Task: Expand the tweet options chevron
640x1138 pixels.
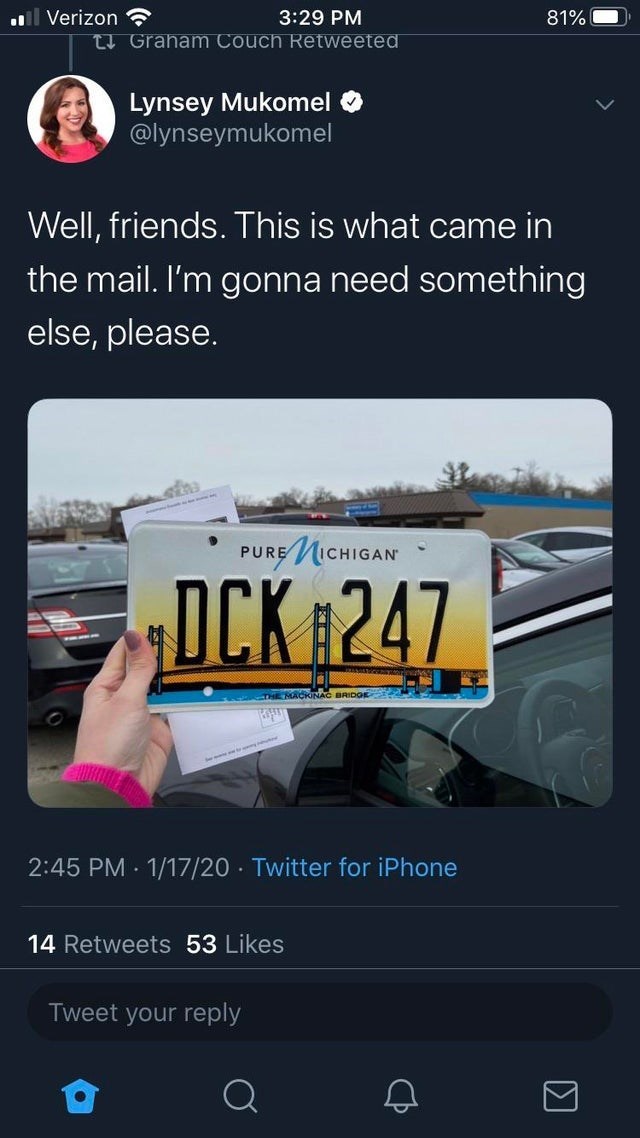Action: (x=604, y=105)
